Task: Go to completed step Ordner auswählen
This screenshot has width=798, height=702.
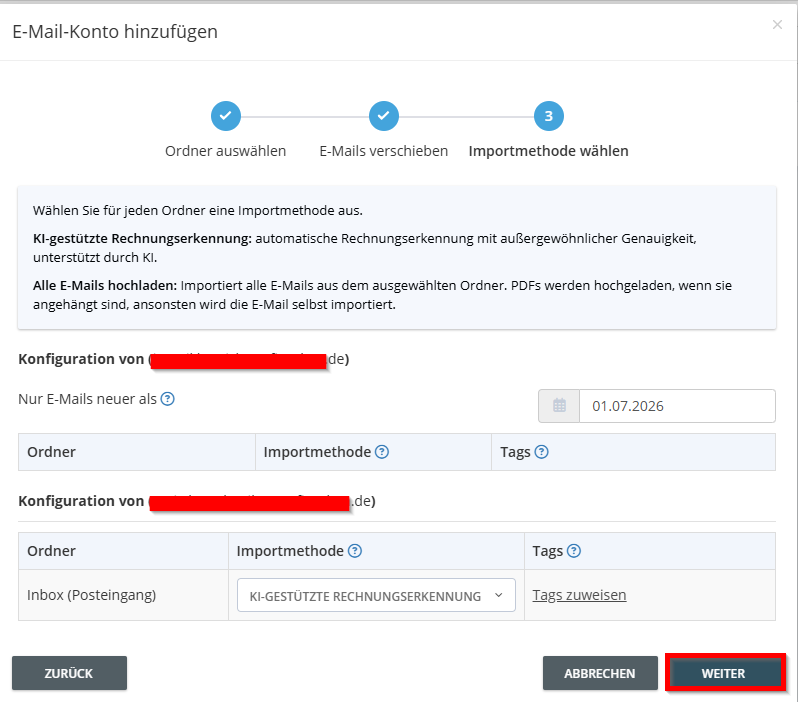Action: pos(225,116)
